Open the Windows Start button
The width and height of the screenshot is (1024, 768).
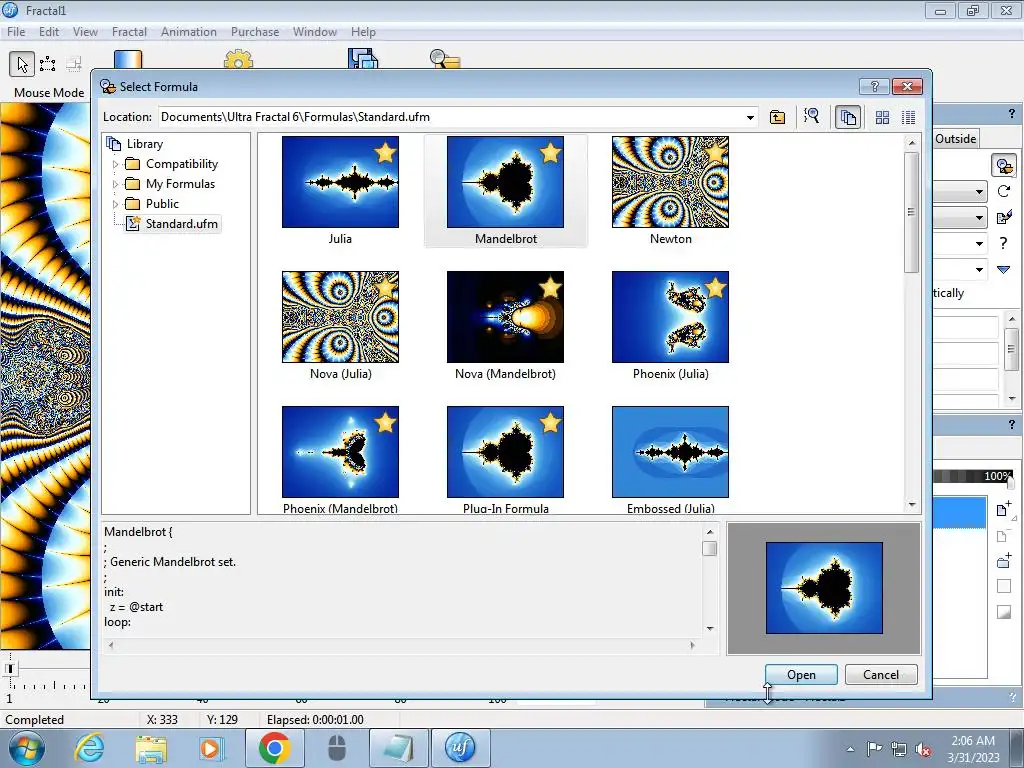[27, 748]
